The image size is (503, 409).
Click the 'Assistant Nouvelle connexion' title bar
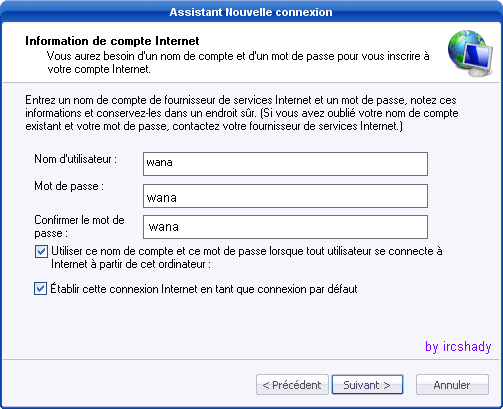pos(251,12)
